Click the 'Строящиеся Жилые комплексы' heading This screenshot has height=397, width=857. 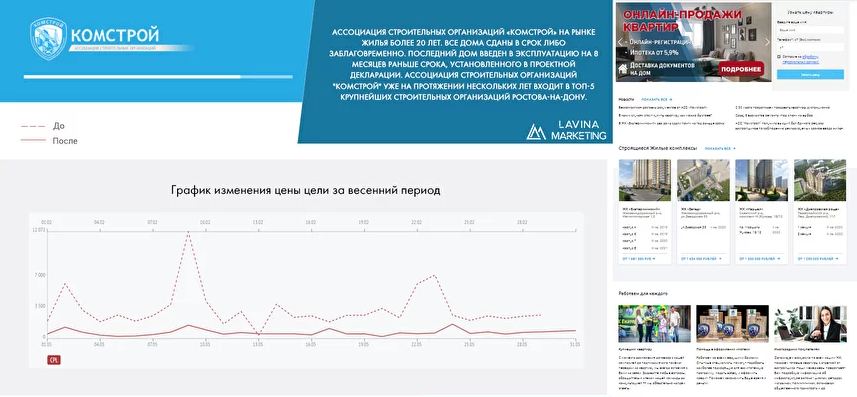[x=658, y=148]
